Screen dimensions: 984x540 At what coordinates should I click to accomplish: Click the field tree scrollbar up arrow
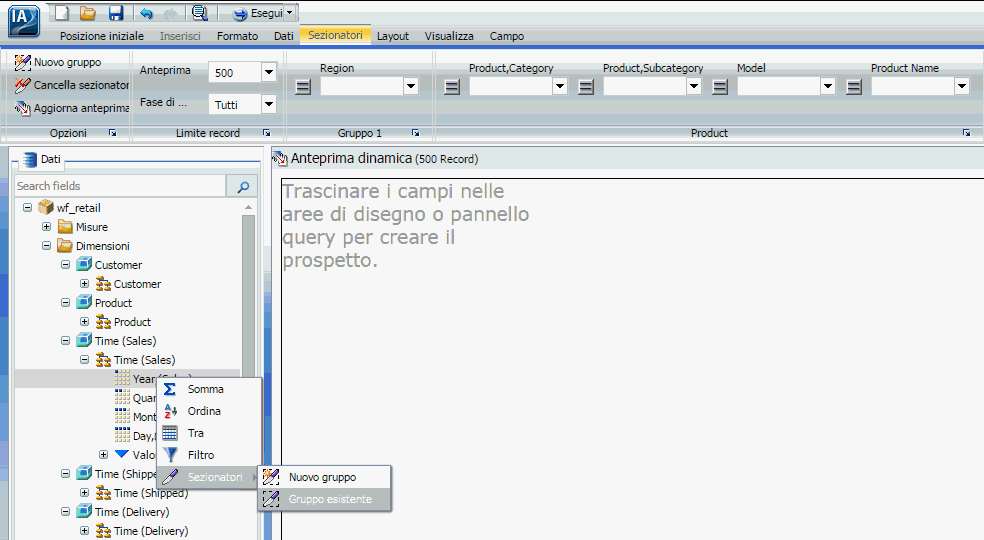(249, 207)
